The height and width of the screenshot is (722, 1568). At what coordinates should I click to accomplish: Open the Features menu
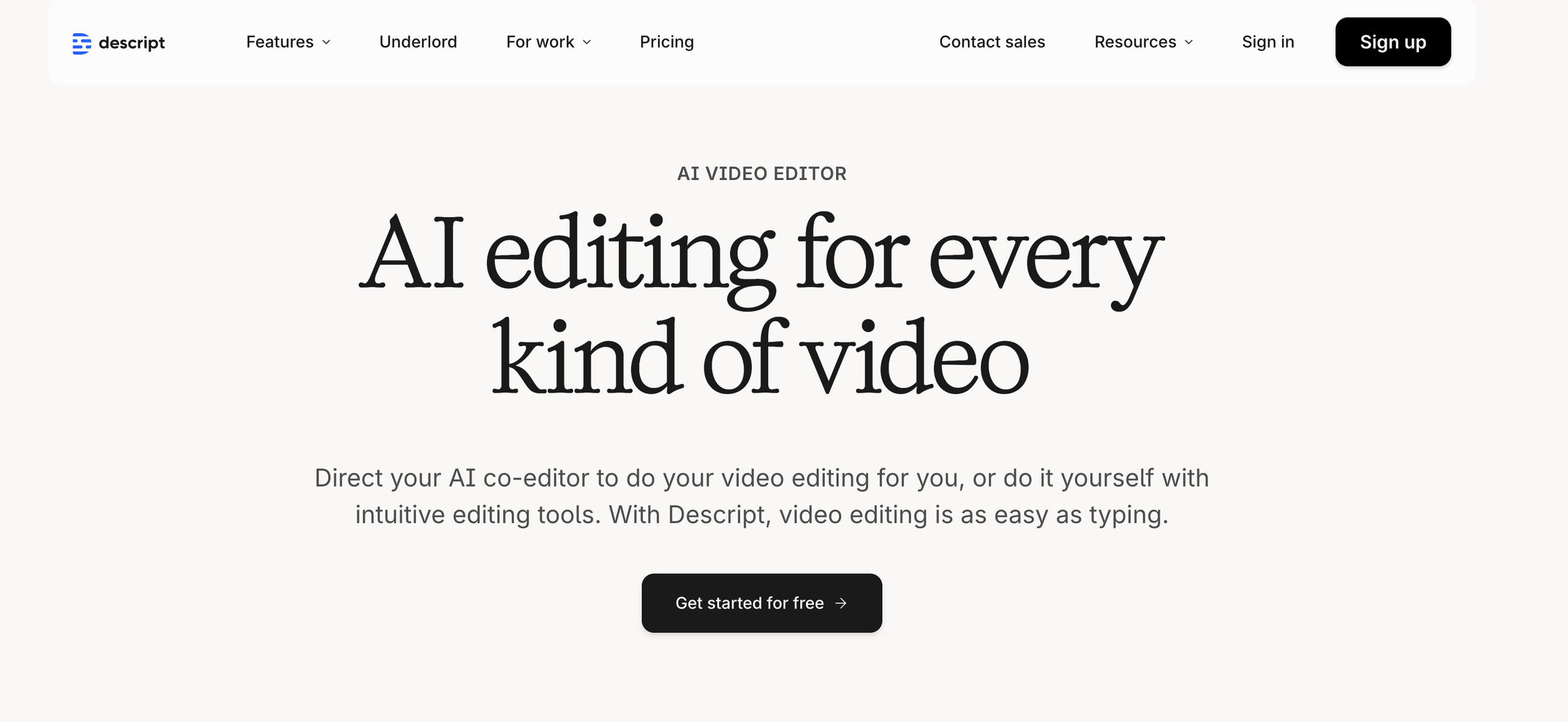(280, 42)
